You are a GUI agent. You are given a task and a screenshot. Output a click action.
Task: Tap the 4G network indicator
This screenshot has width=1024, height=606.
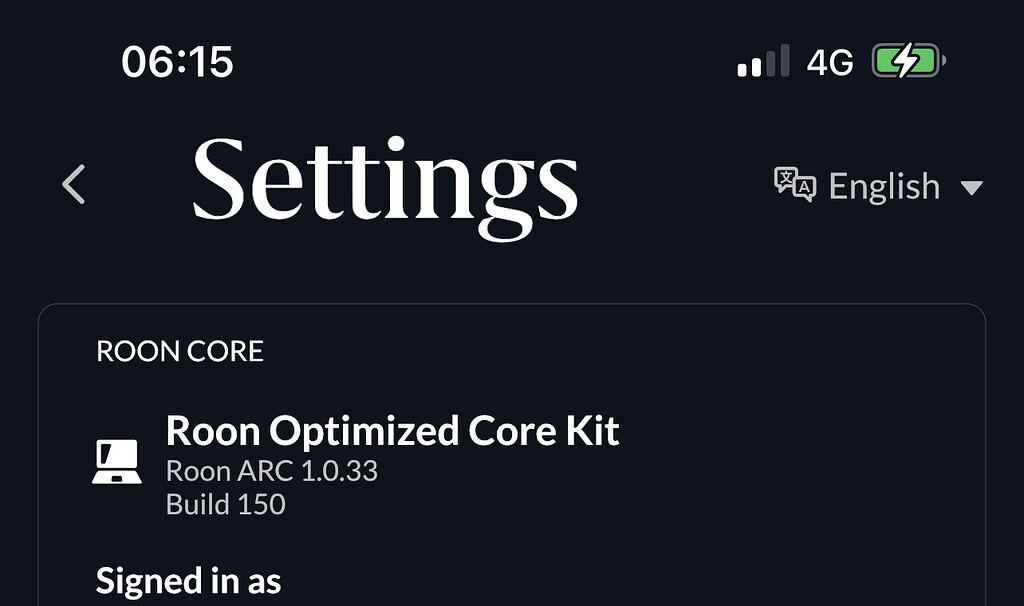832,62
